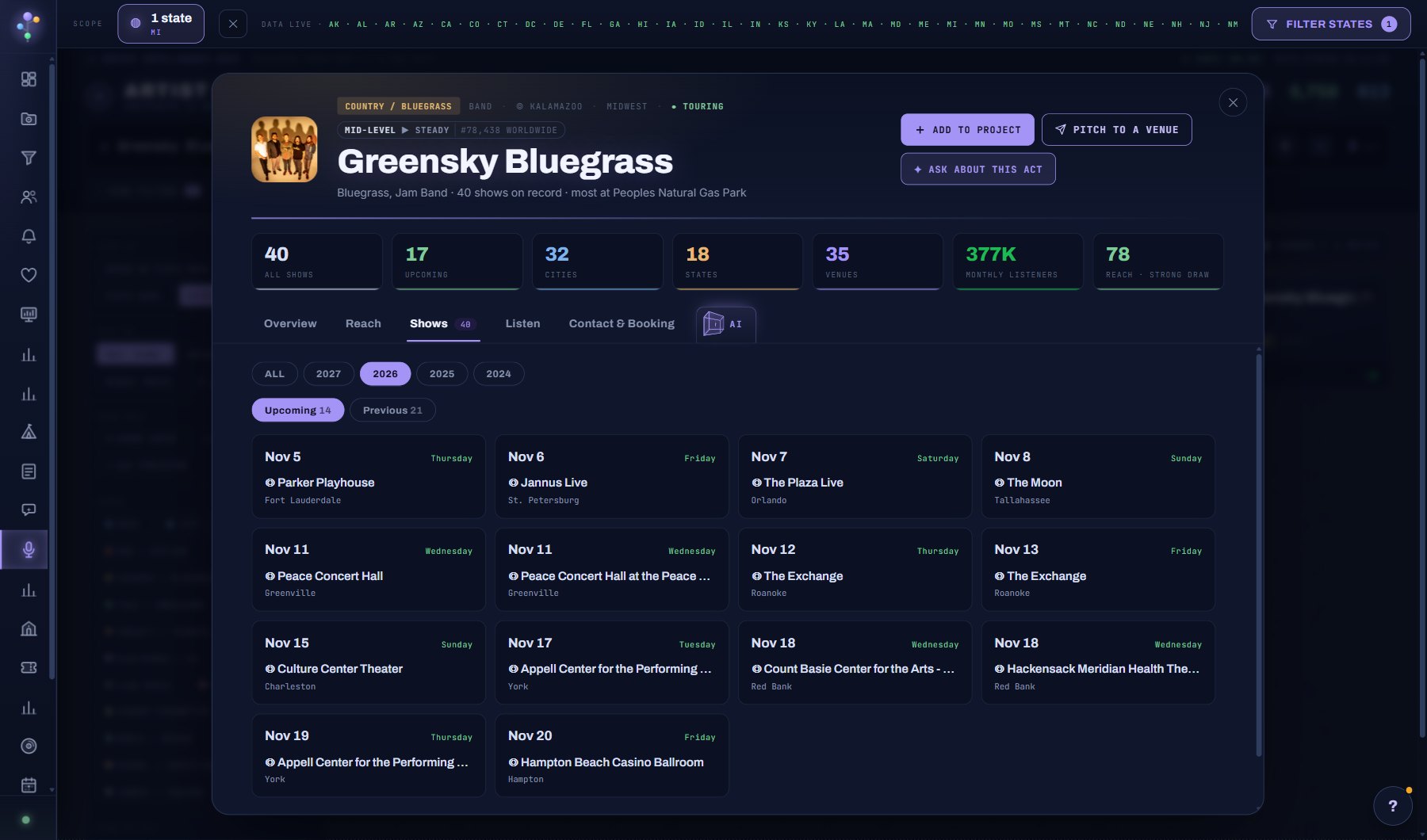Viewport: 1427px width, 840px height.
Task: Open the ticket icon in sidebar
Action: (29, 667)
